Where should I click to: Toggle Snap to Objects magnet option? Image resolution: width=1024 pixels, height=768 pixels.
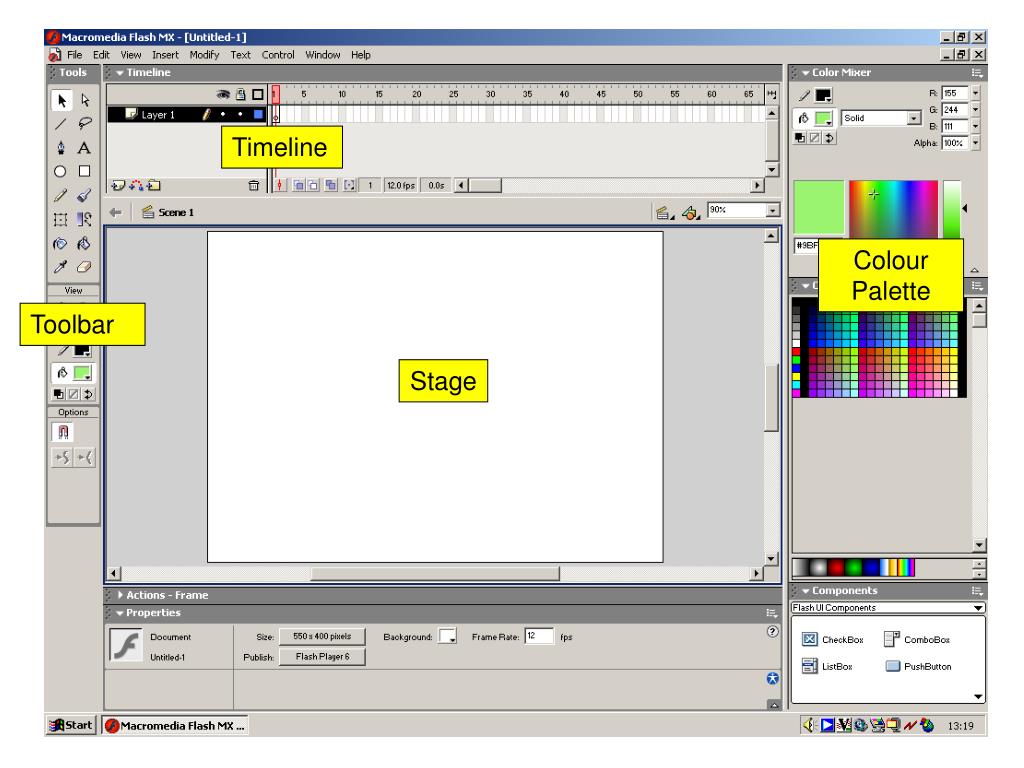[63, 432]
